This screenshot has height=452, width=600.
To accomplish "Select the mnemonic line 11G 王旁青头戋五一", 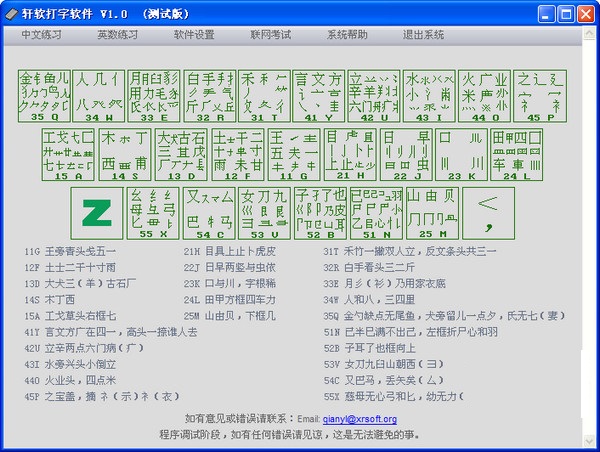I will (70, 251).
